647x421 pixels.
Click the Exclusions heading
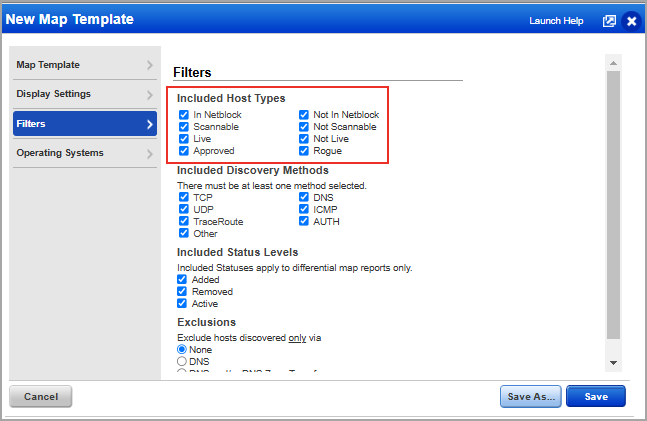tap(206, 322)
